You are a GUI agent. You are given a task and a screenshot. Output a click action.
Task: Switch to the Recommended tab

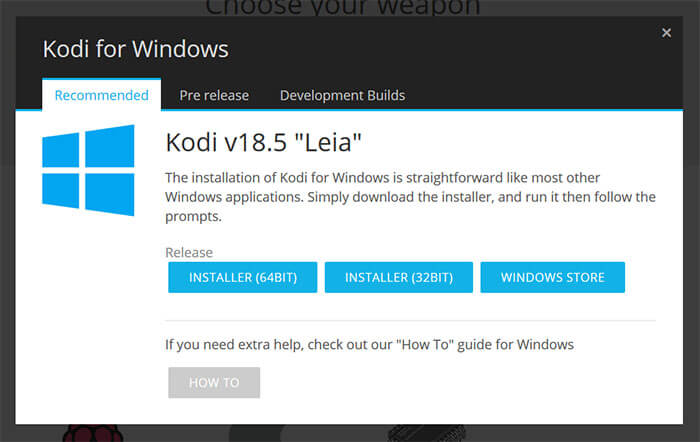pos(101,95)
